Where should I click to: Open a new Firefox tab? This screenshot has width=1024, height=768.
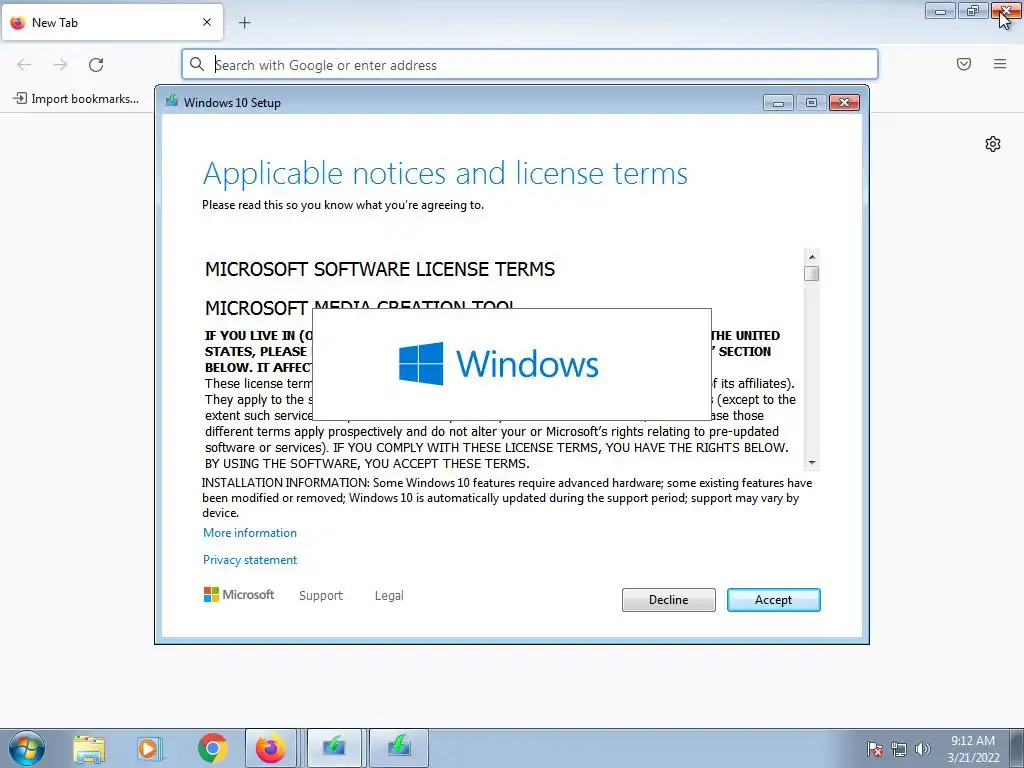[x=244, y=23]
